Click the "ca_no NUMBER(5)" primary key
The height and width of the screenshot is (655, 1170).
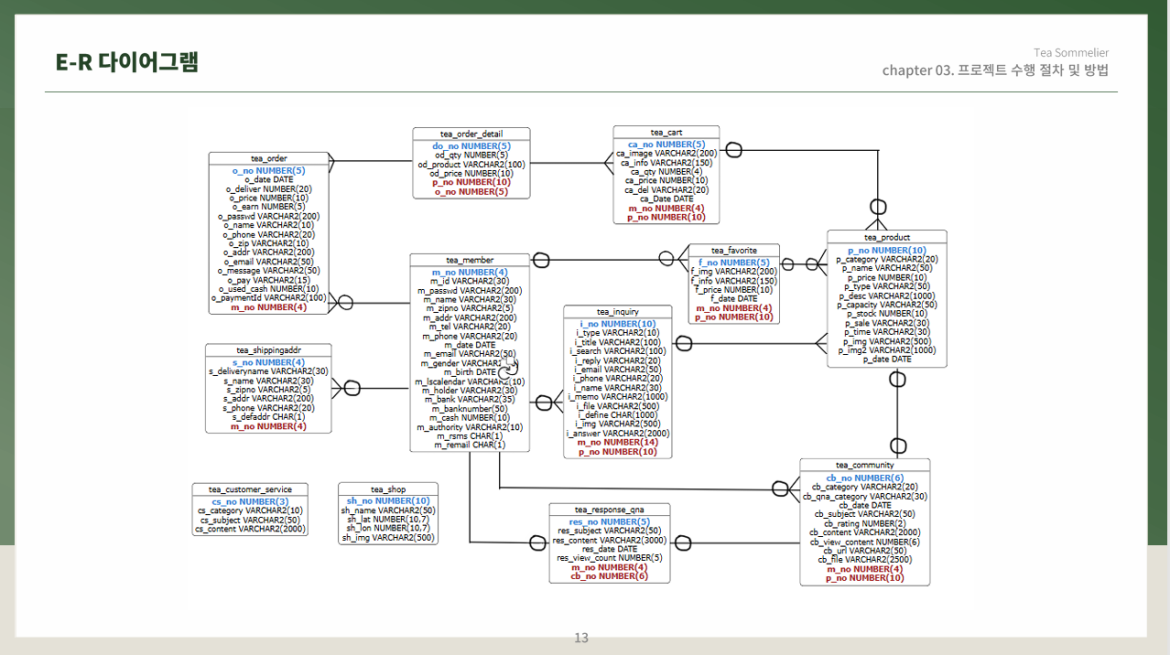point(666,145)
